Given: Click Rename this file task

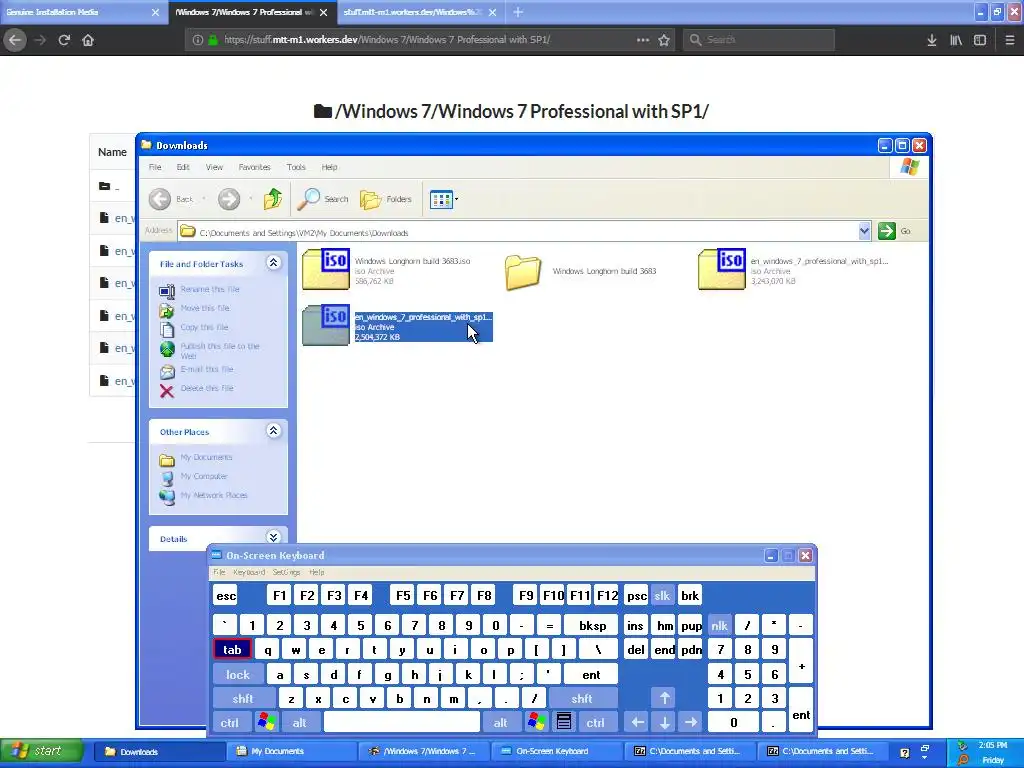Looking at the screenshot, I should [x=210, y=289].
